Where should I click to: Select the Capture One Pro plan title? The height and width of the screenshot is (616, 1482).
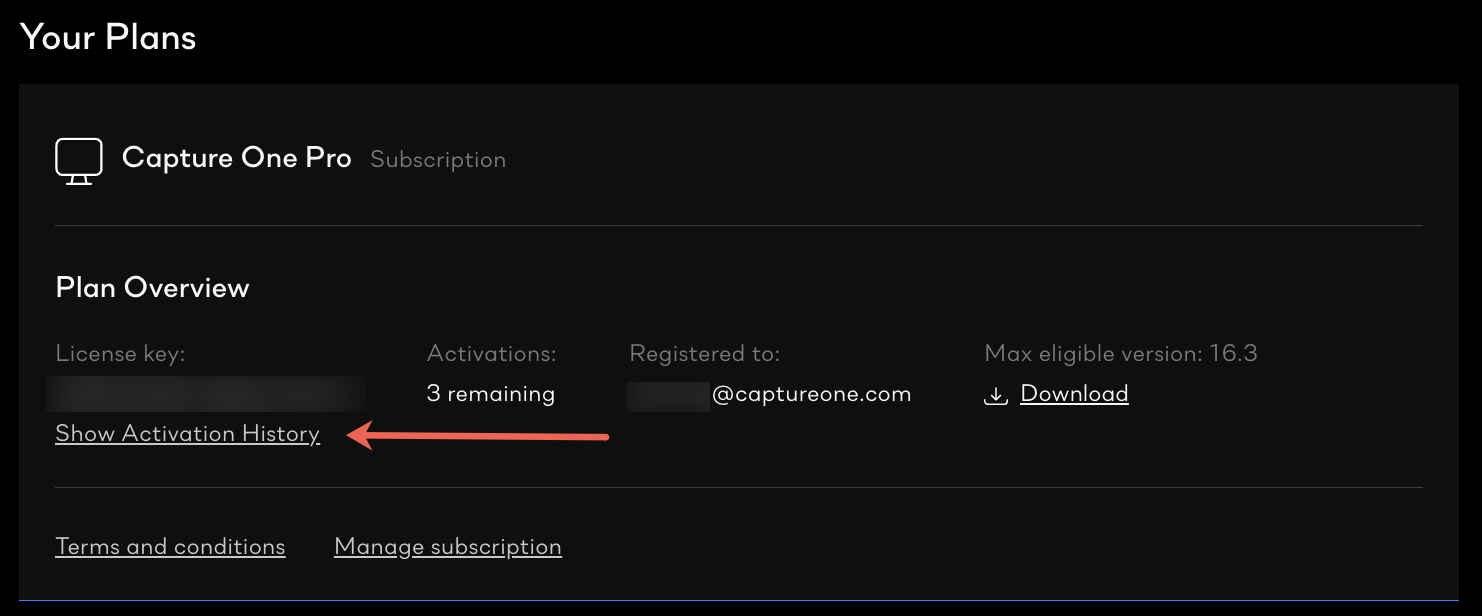237,158
